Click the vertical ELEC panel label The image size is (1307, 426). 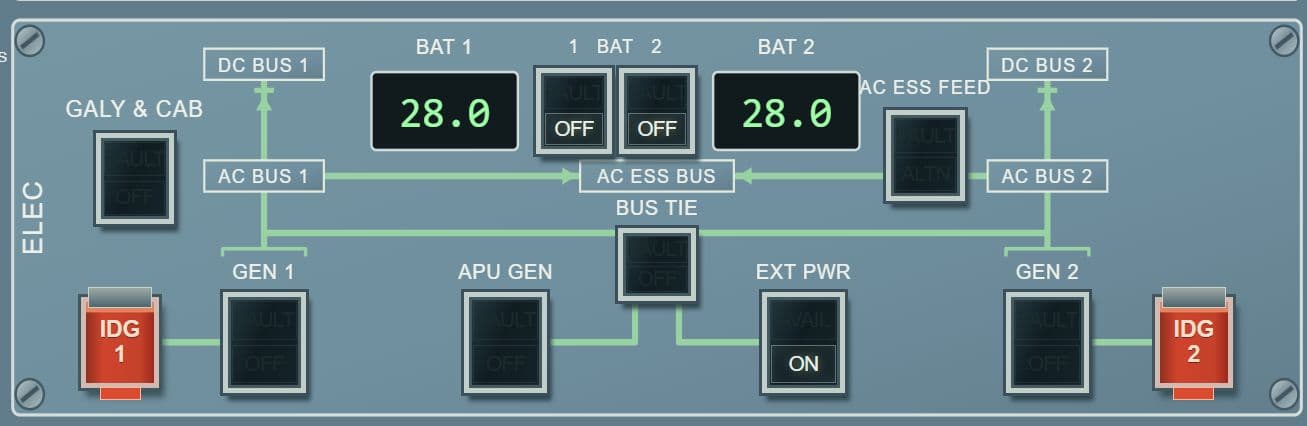pyautogui.click(x=33, y=217)
